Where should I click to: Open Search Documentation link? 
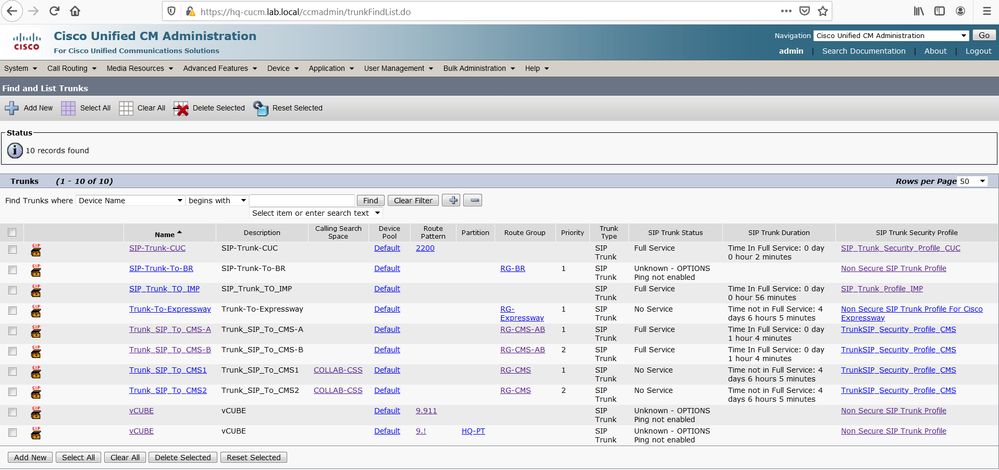(863, 51)
